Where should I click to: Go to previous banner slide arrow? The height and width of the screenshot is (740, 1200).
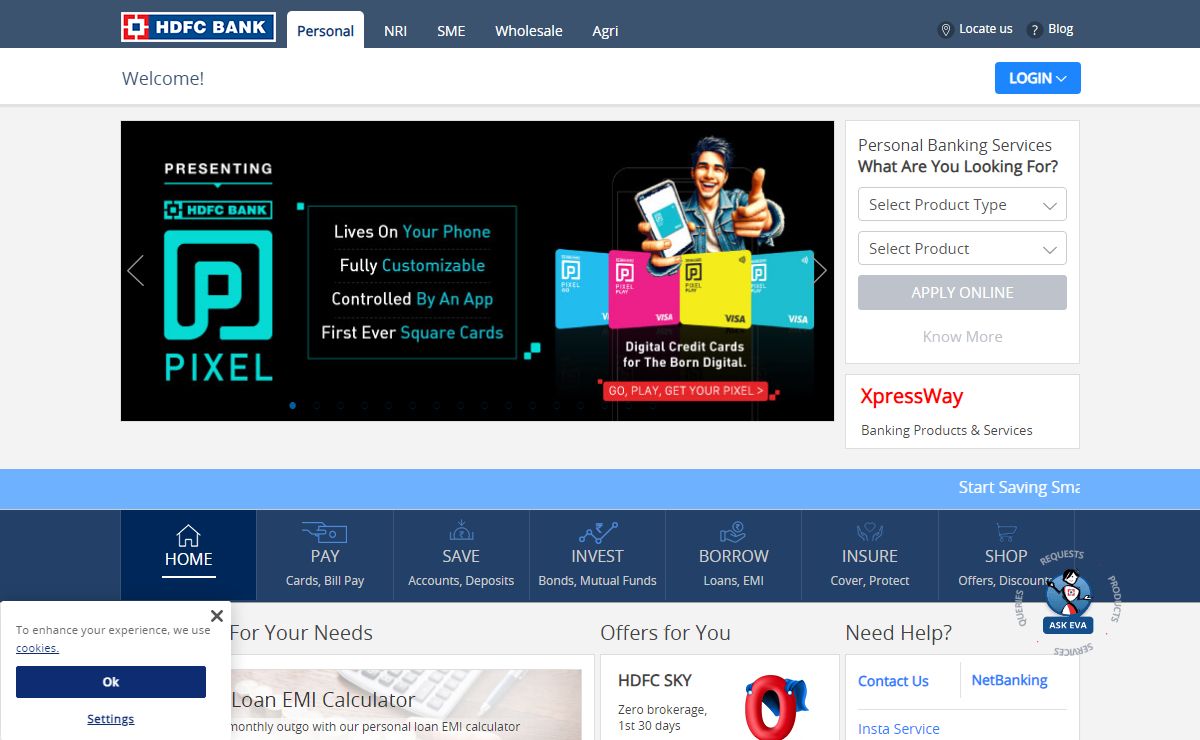coord(136,270)
